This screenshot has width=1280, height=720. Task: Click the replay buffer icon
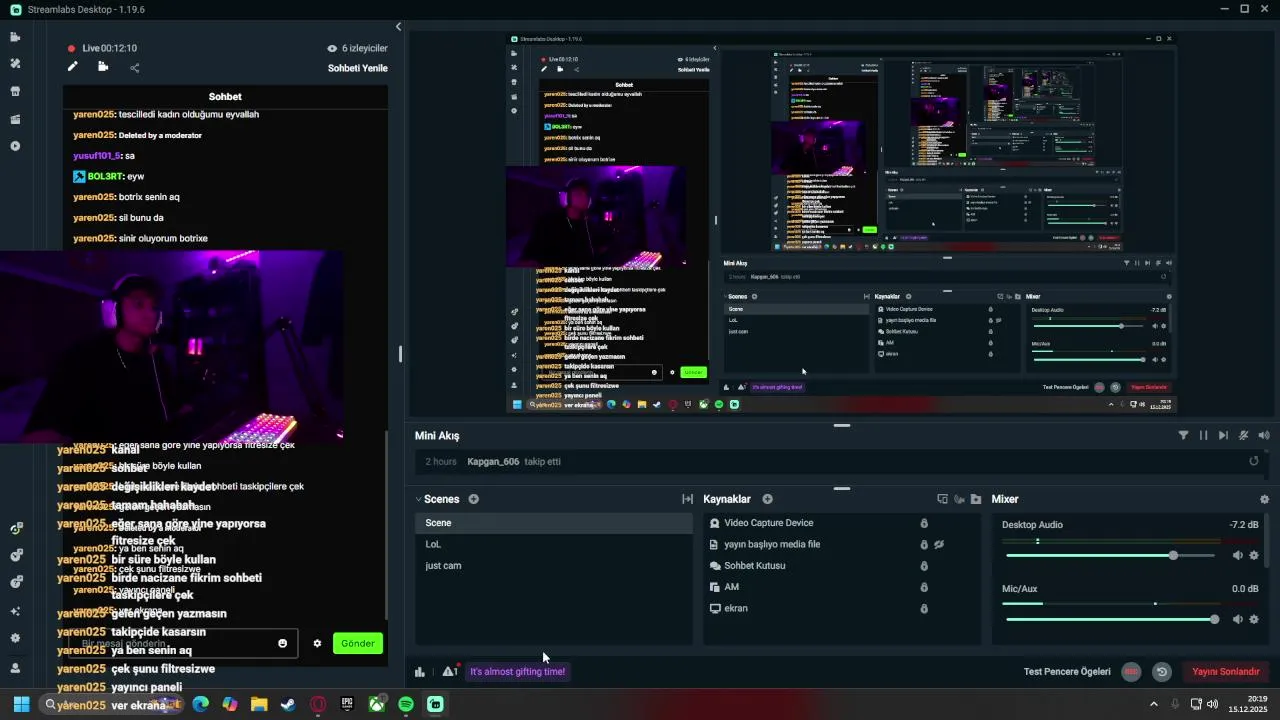point(1161,672)
